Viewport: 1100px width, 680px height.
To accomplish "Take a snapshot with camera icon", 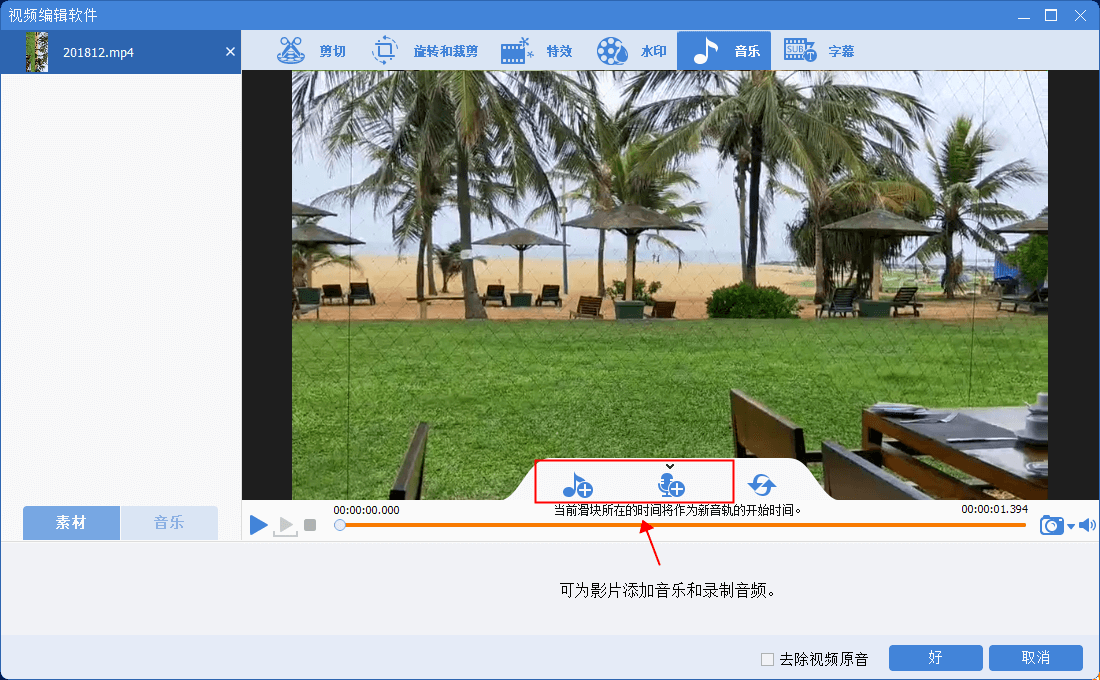I will (1051, 525).
